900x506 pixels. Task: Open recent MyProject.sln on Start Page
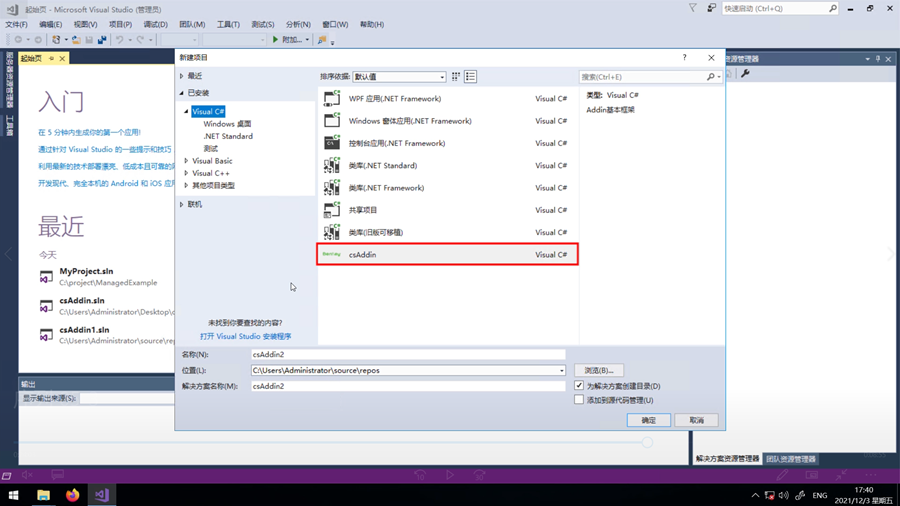point(86,271)
